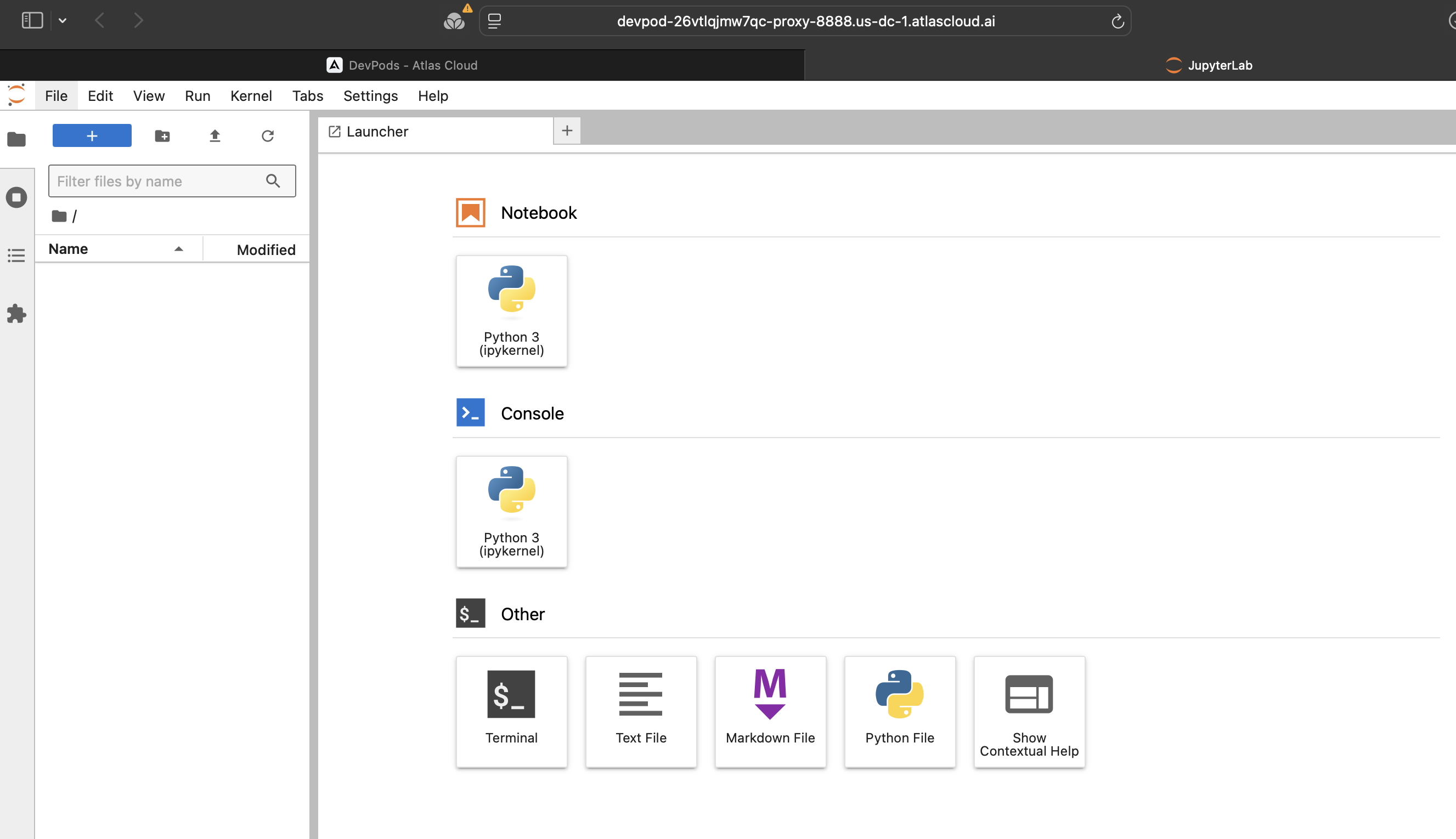
Task: Click the root folder breadcrumb icon
Action: pos(59,216)
